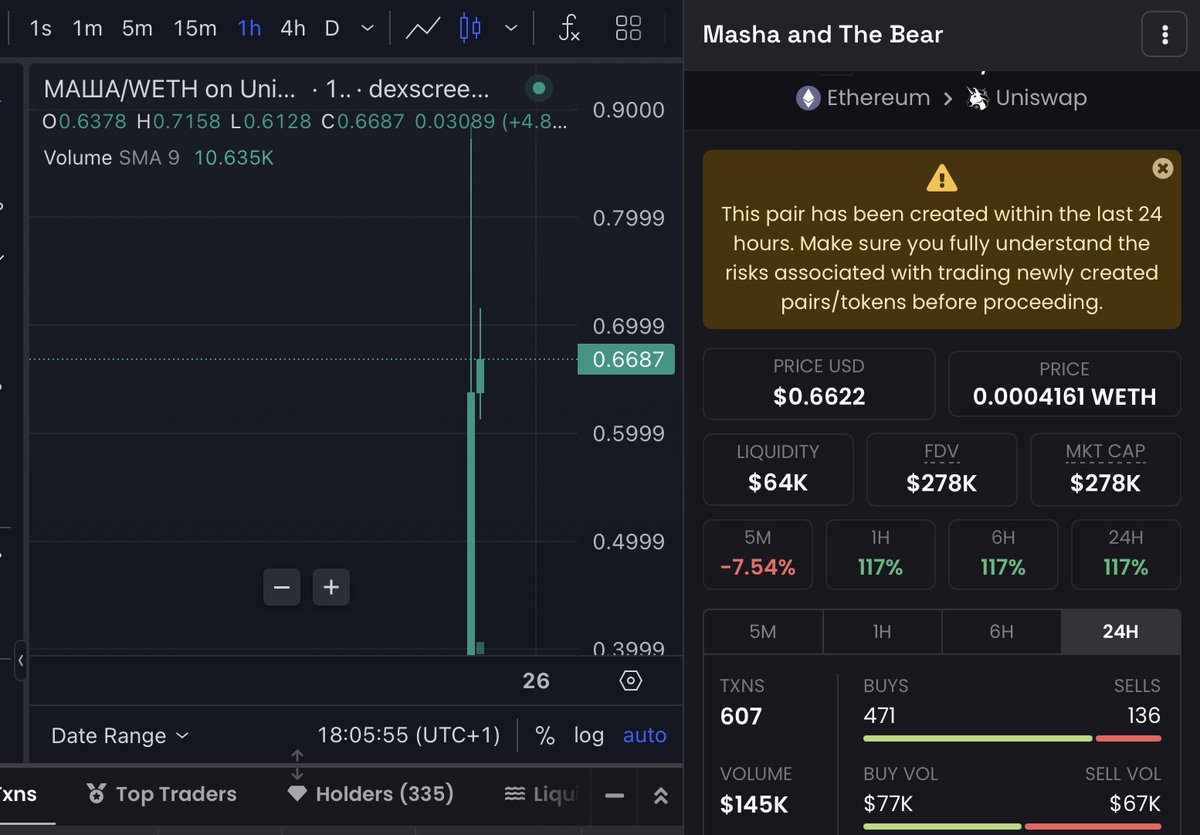Select the 1s timeframe

tap(41, 28)
